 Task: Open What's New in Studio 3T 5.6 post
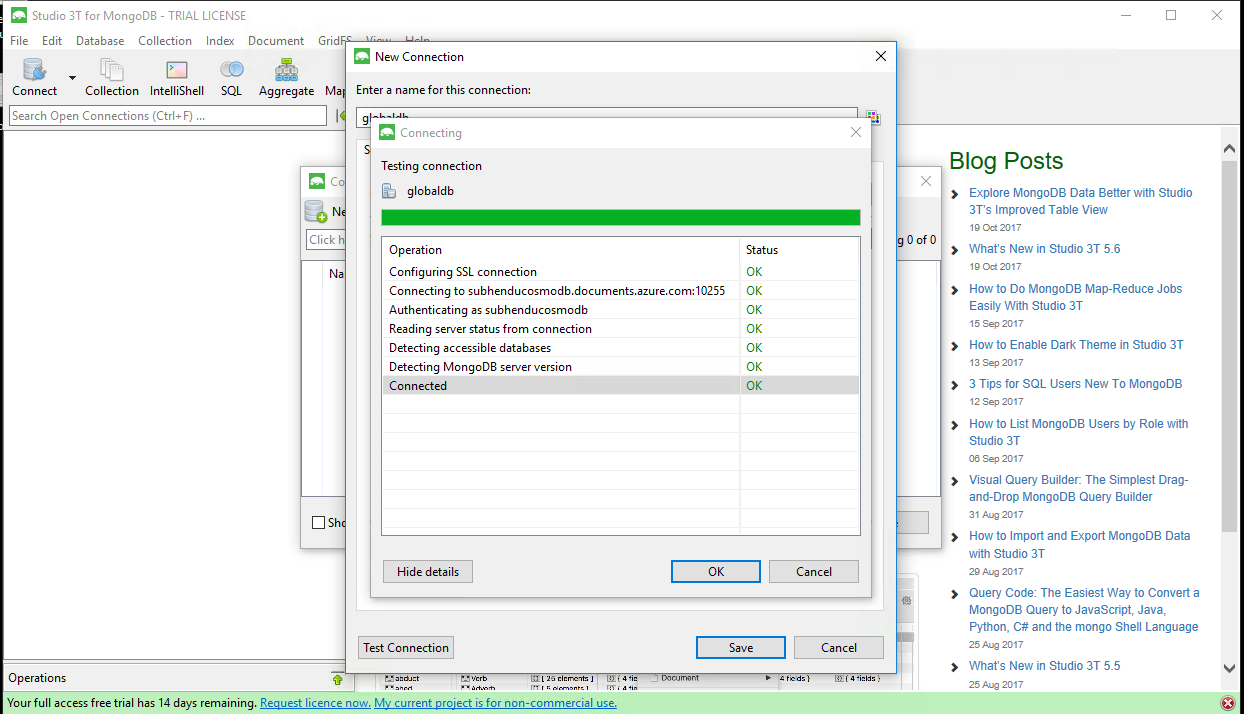[x=1044, y=249]
